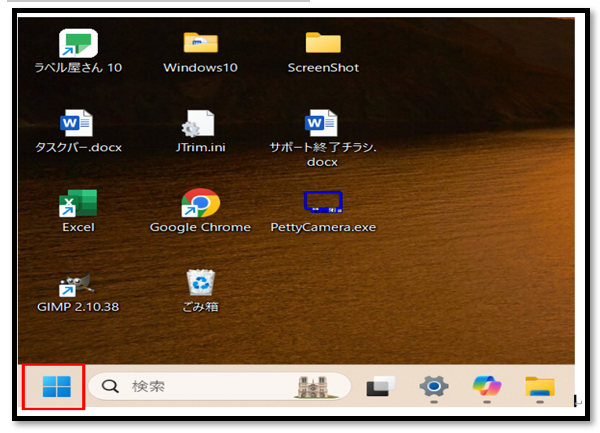This screenshot has height=433, width=600.
Task: Click the "タスクバー.docx" file name
Action: [x=78, y=147]
